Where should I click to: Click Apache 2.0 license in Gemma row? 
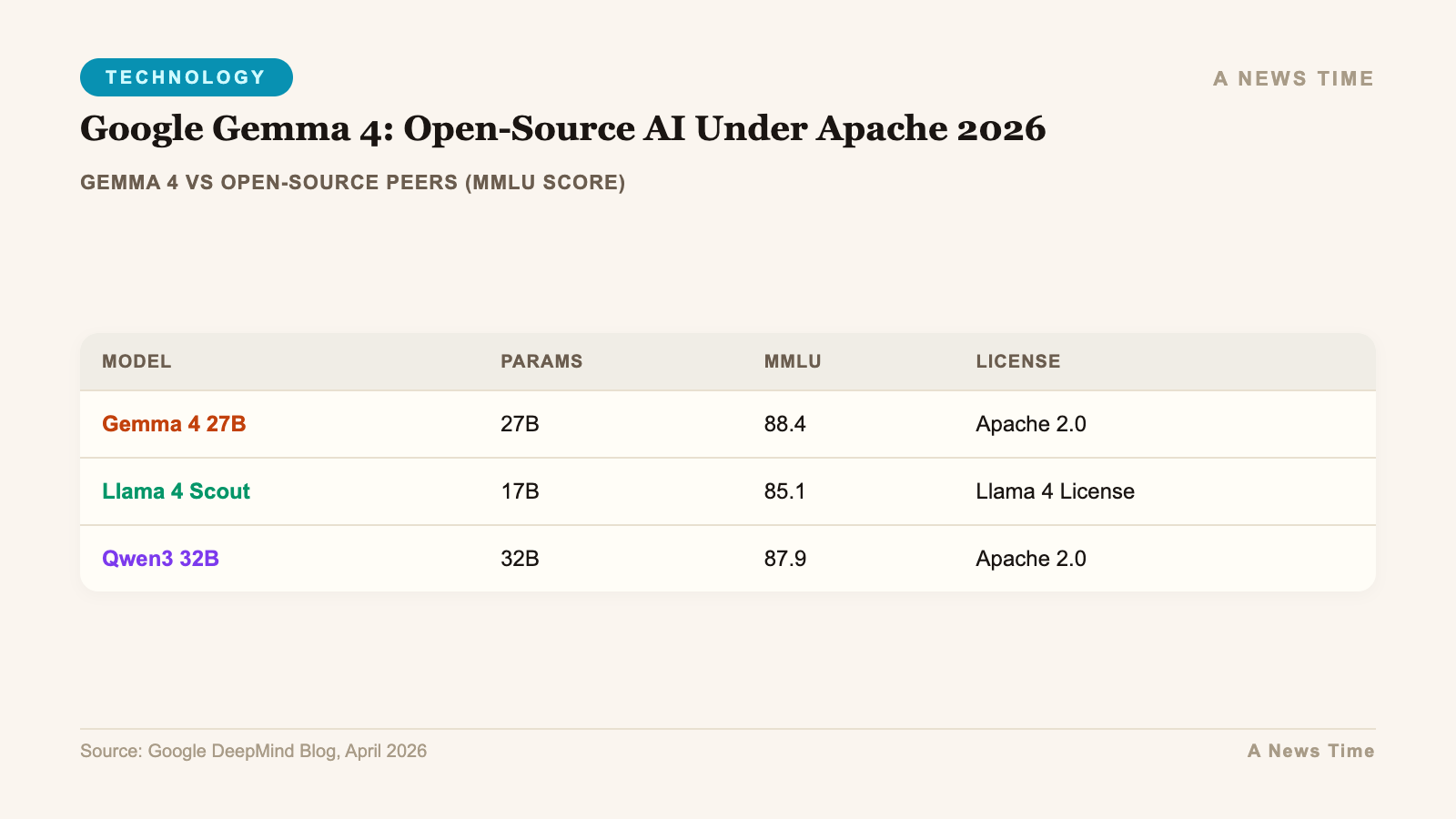tap(1031, 424)
